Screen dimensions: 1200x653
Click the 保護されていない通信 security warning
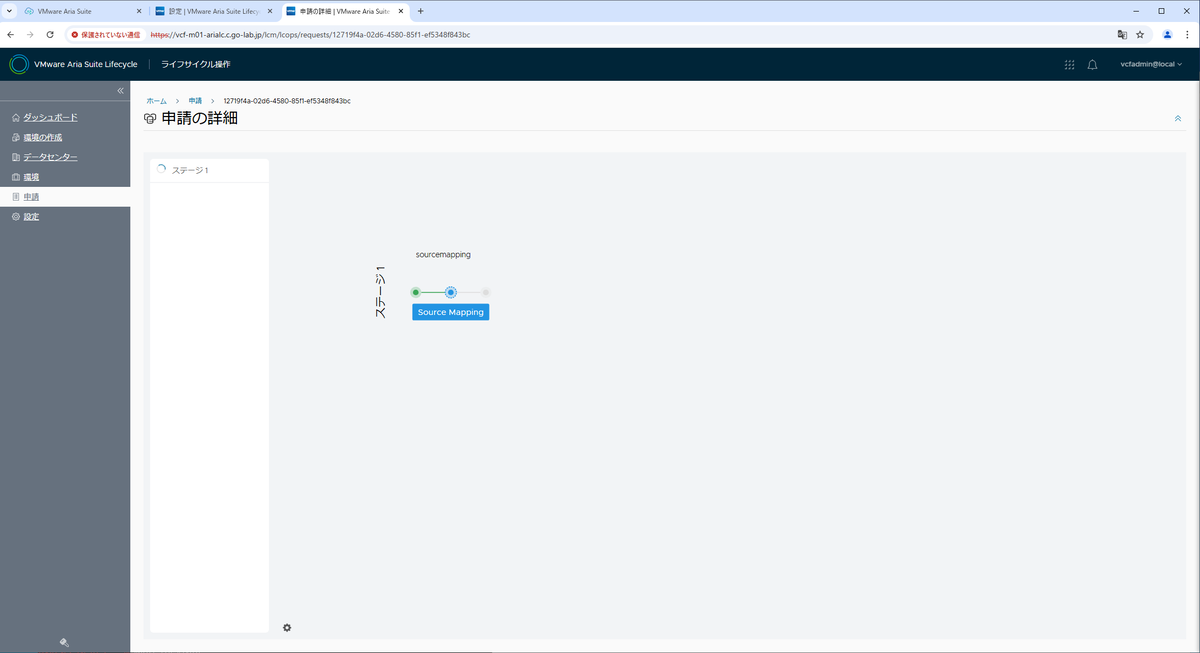106,34
